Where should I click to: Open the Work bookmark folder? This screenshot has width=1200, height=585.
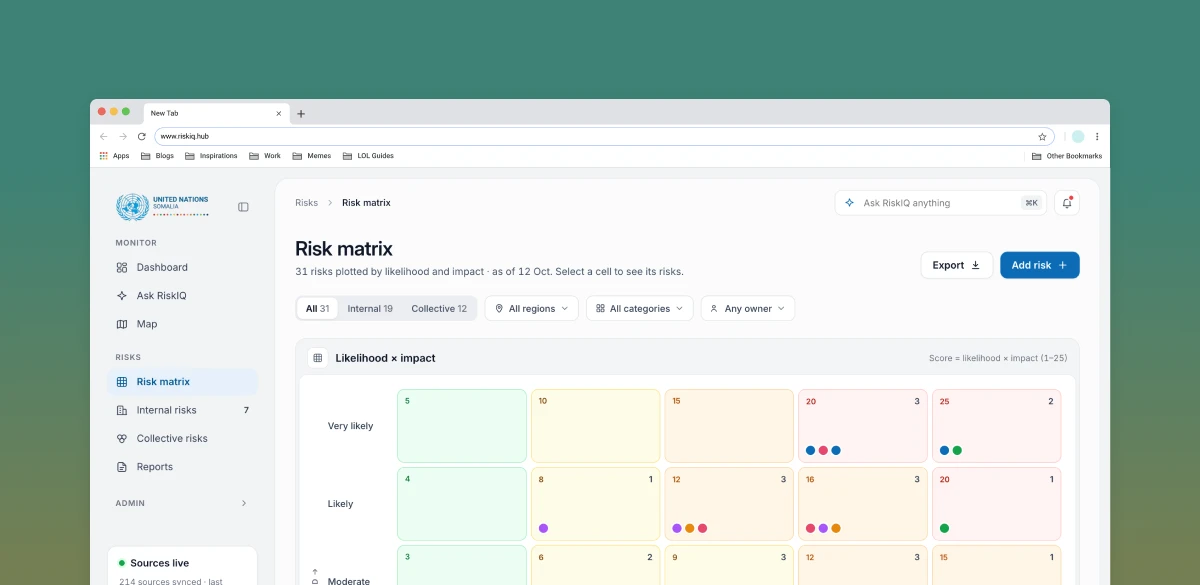coord(265,156)
